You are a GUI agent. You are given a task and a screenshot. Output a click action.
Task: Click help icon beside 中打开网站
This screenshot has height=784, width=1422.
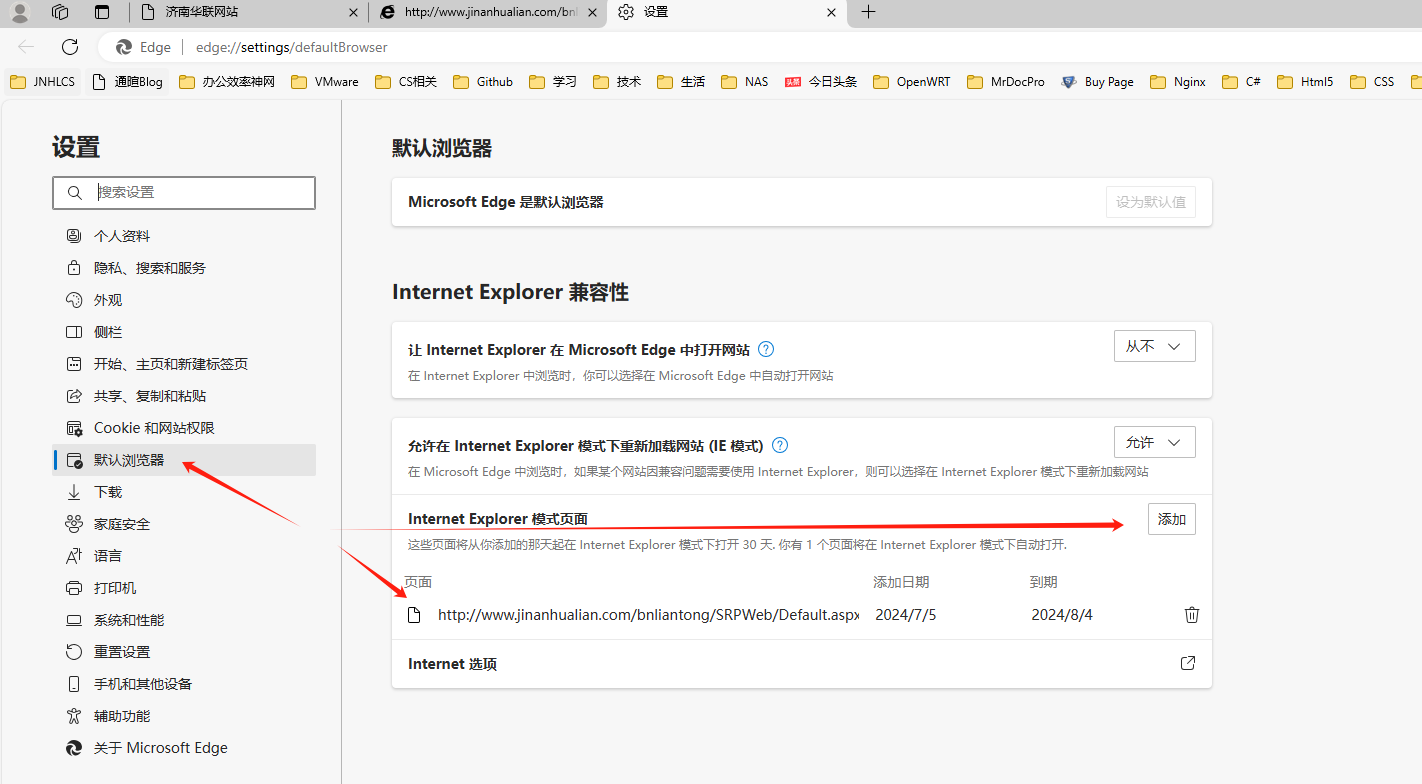pyautogui.click(x=766, y=349)
